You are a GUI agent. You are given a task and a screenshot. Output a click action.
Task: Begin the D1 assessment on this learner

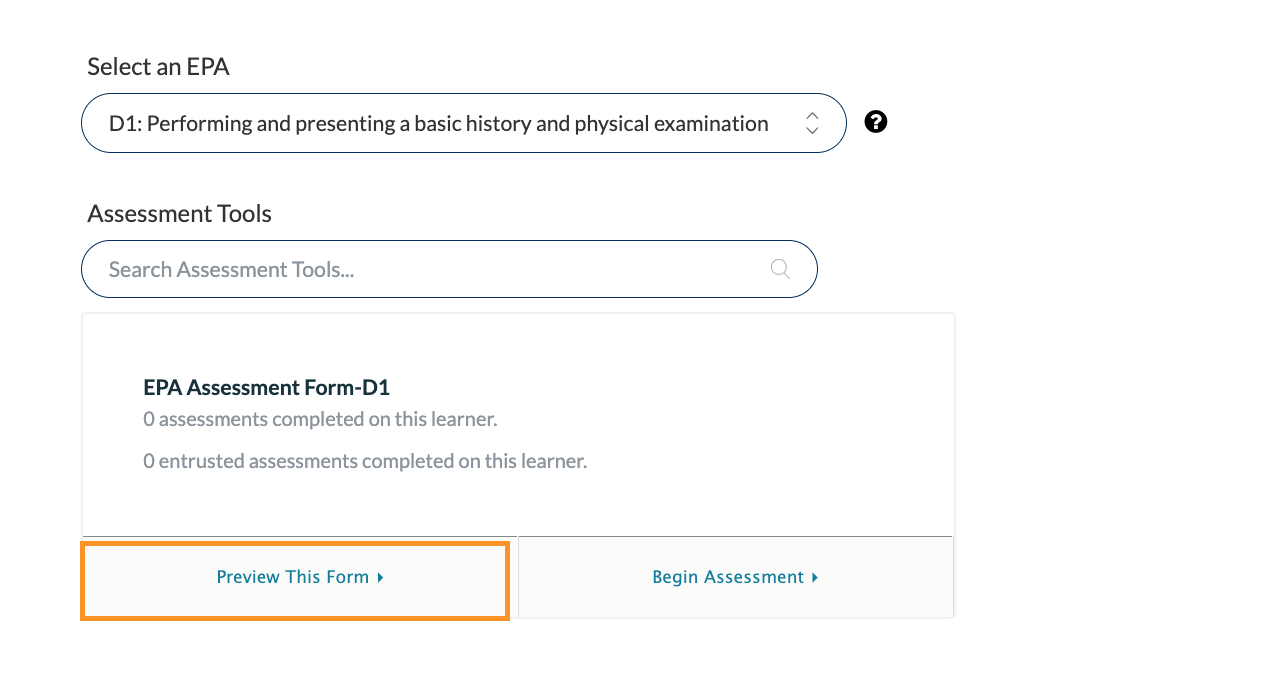[736, 577]
